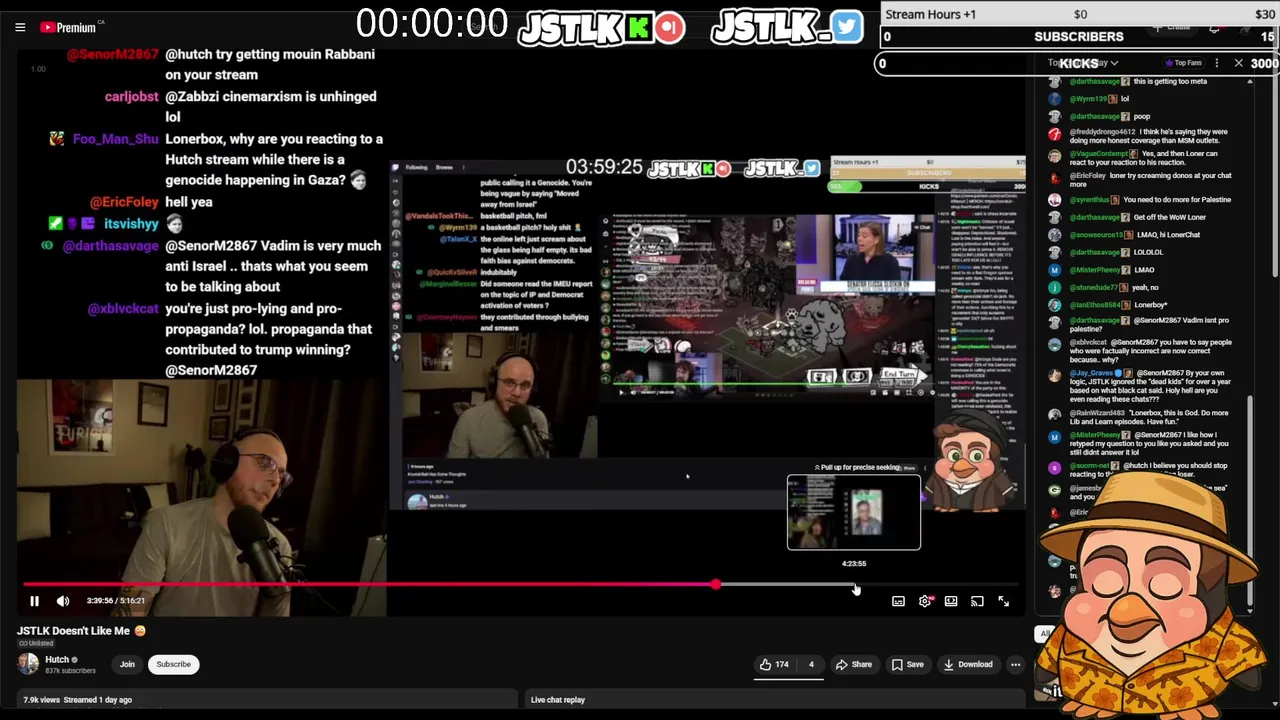Click the red scrubber handle on progress bar
This screenshot has width=1280, height=720.
[x=715, y=585]
